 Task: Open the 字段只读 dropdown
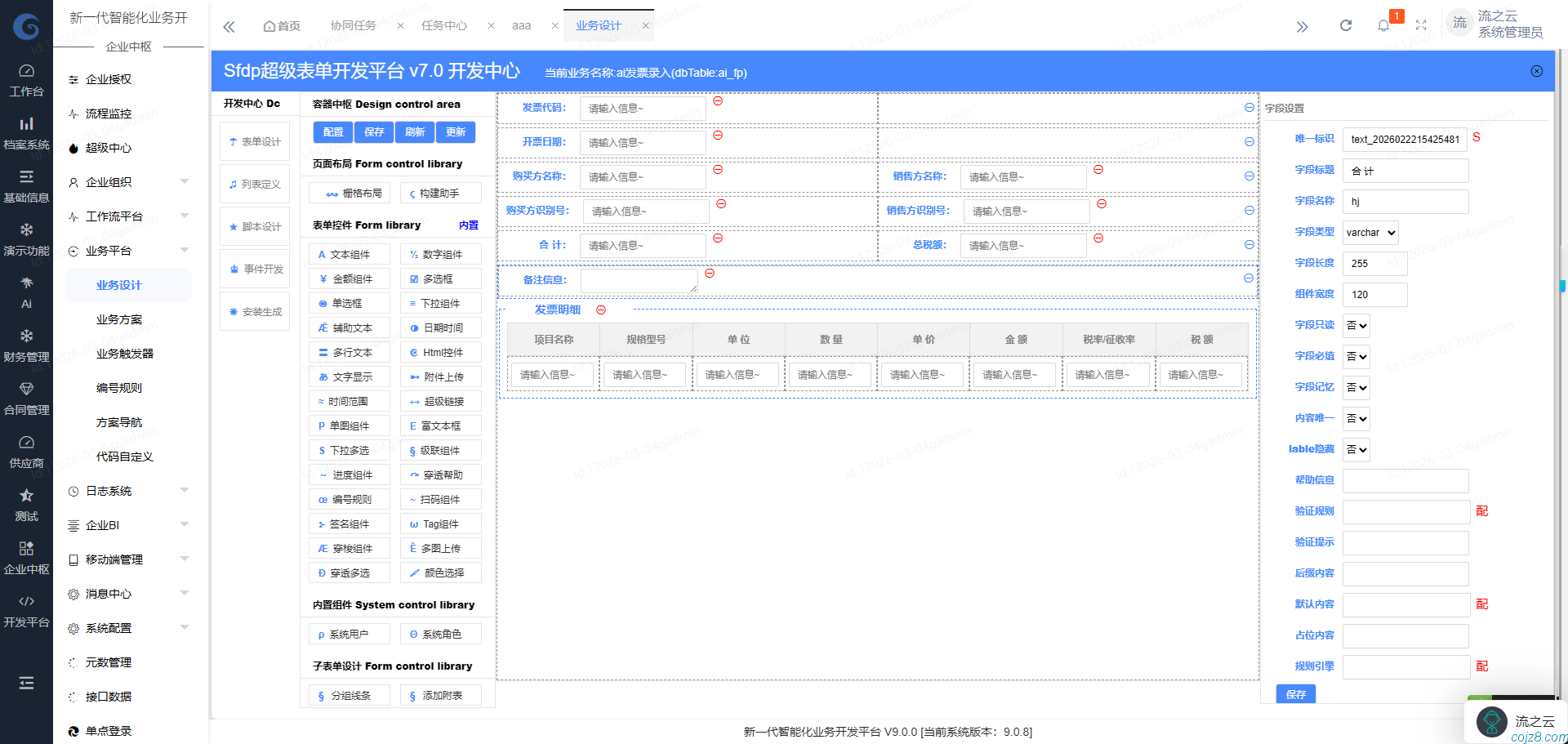click(1356, 325)
